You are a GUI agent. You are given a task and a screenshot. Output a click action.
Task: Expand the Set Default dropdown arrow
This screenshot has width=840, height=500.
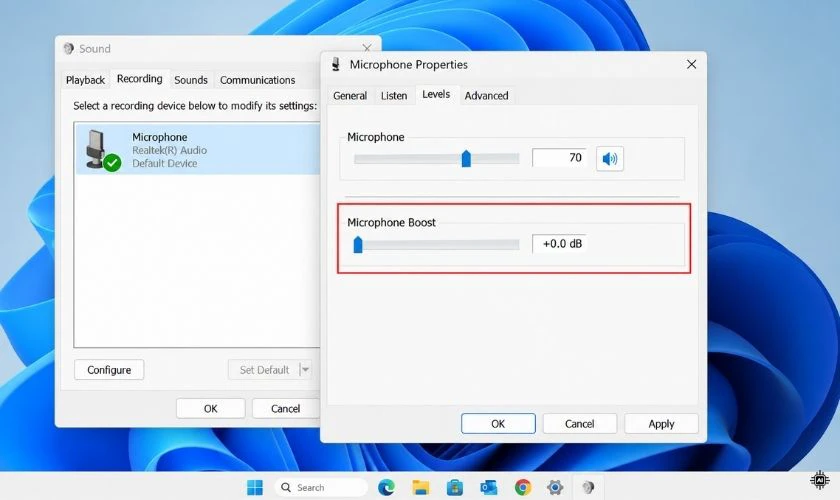point(305,370)
